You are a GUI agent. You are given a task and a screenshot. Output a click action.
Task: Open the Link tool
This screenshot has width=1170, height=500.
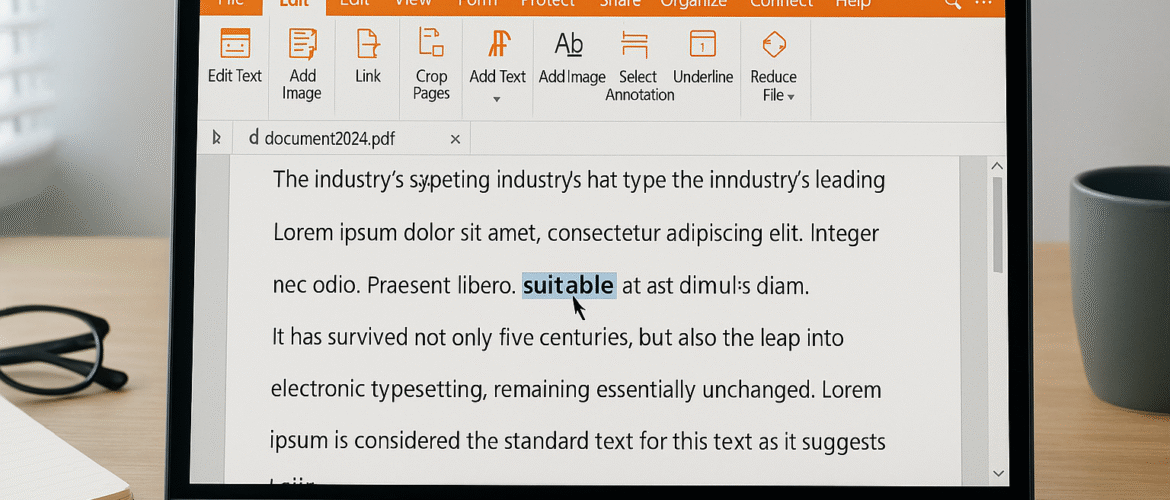(x=368, y=56)
